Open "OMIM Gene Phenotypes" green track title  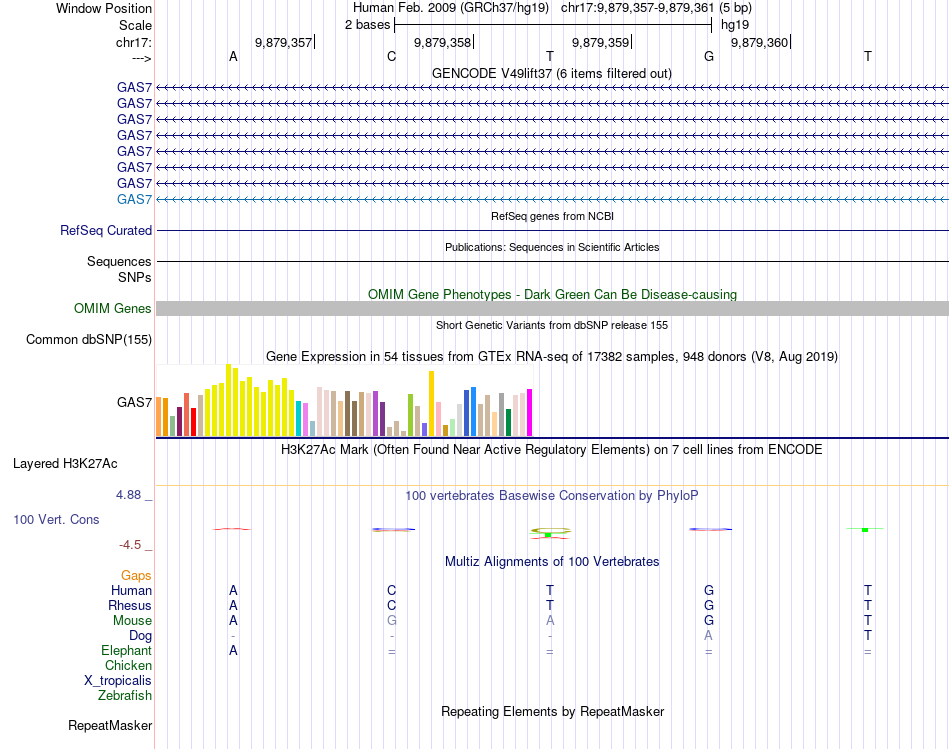pyautogui.click(x=552, y=295)
